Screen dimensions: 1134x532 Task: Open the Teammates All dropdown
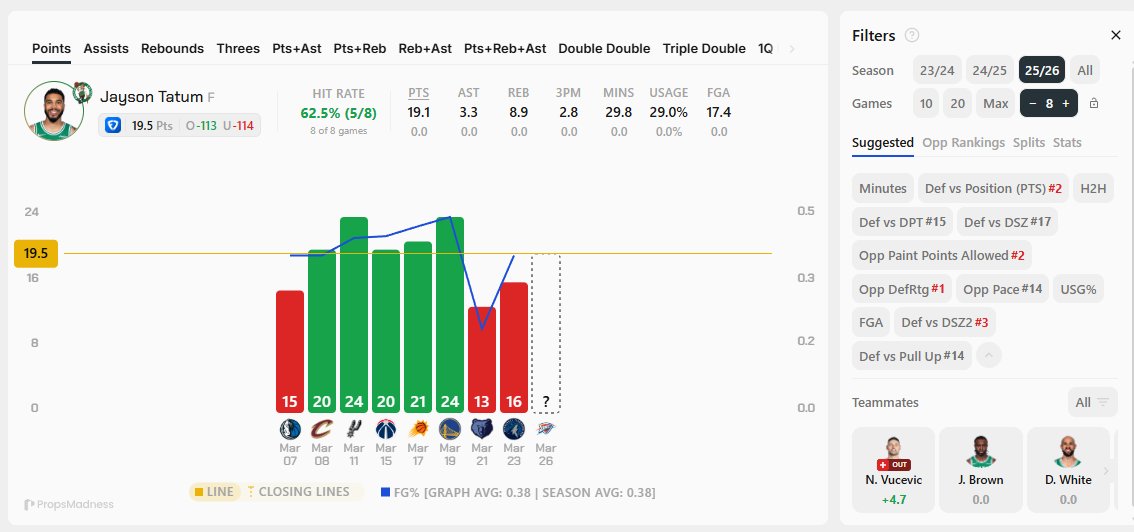[1092, 402]
